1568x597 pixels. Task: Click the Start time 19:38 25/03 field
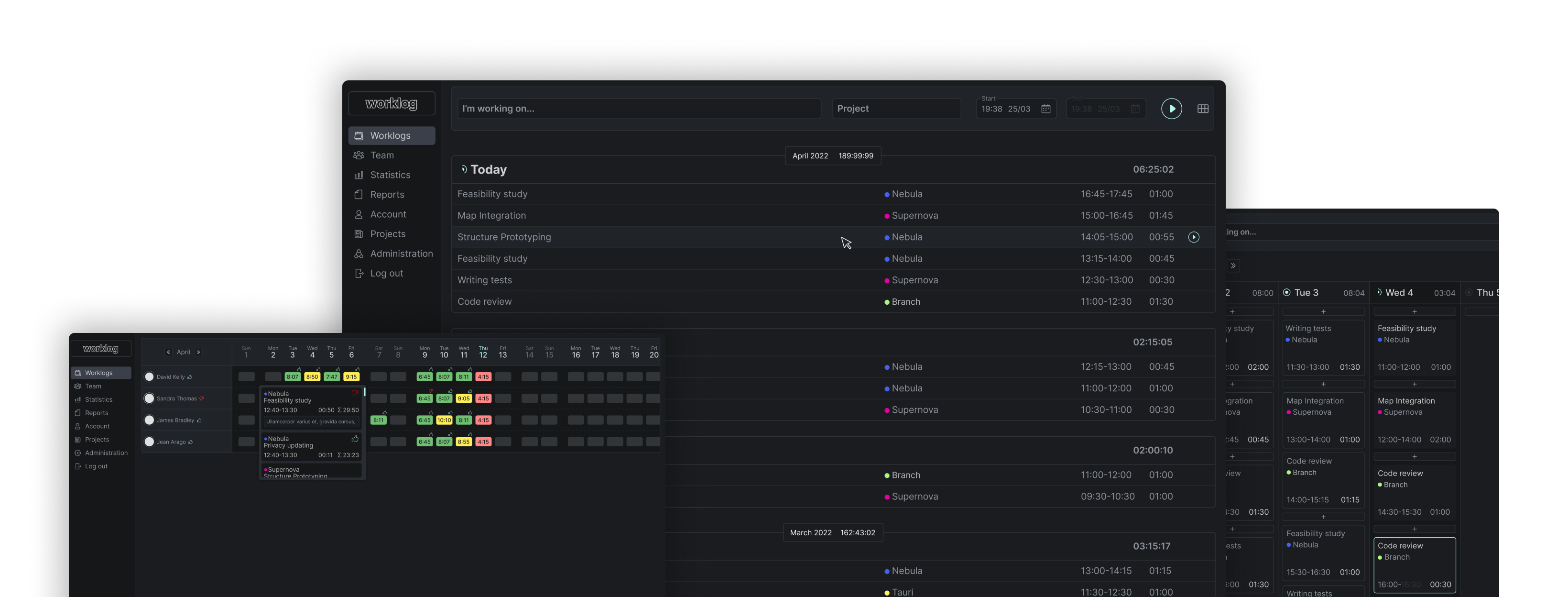[x=1016, y=109]
